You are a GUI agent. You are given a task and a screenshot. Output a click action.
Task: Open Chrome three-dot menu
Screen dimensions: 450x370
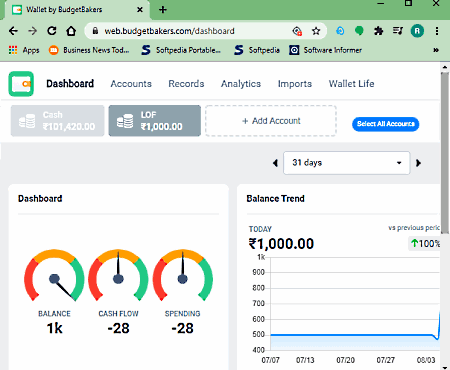(437, 31)
